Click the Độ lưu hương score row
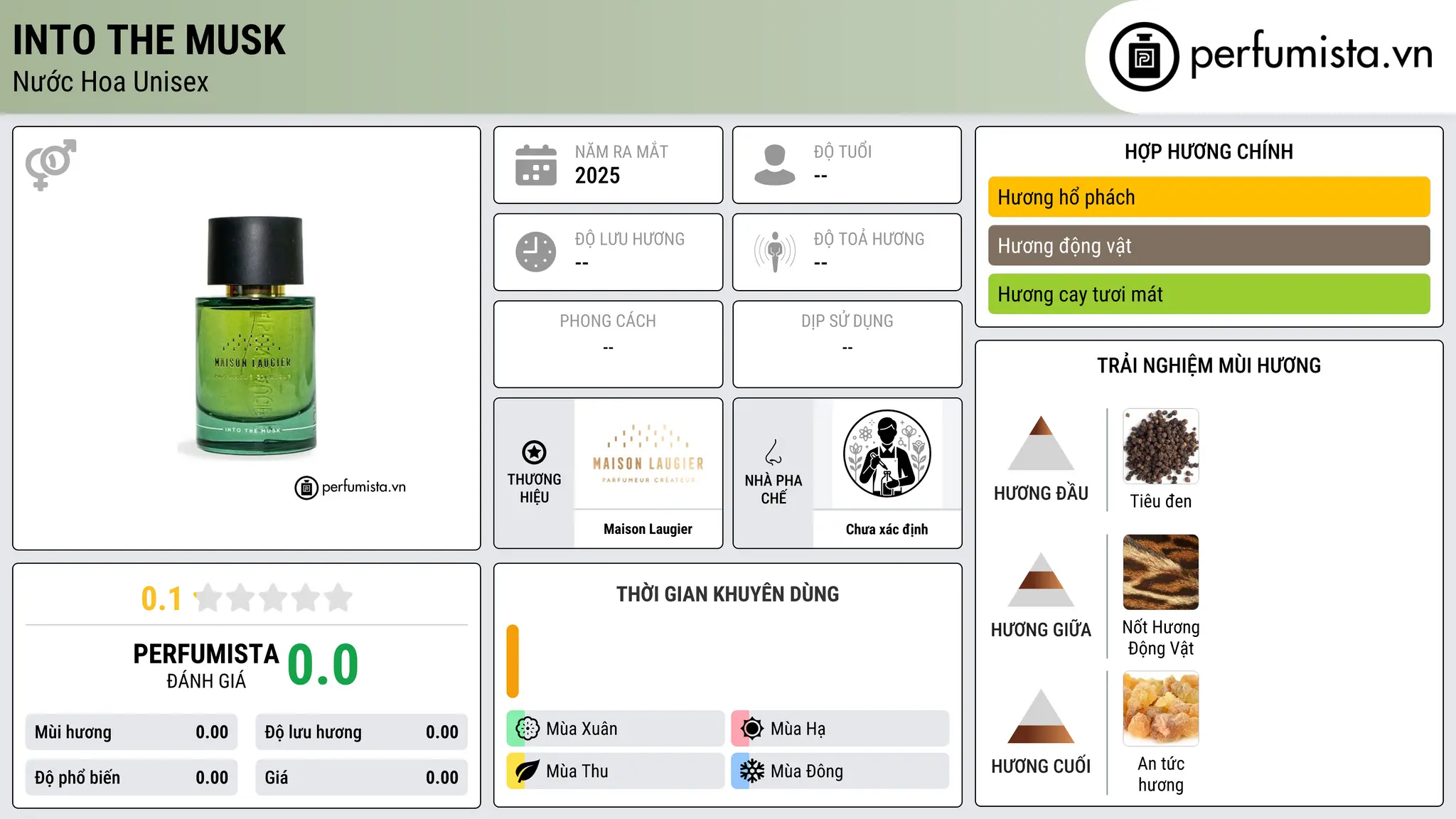This screenshot has height=819, width=1456. pos(362,732)
